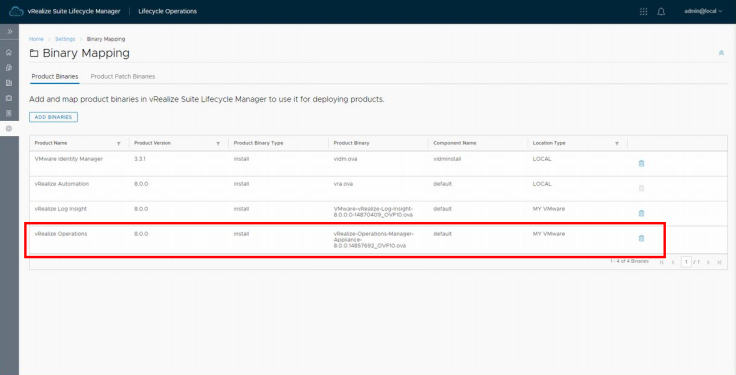Go to the previous page arrow
Image resolution: width=736 pixels, height=375 pixels.
coord(673,262)
